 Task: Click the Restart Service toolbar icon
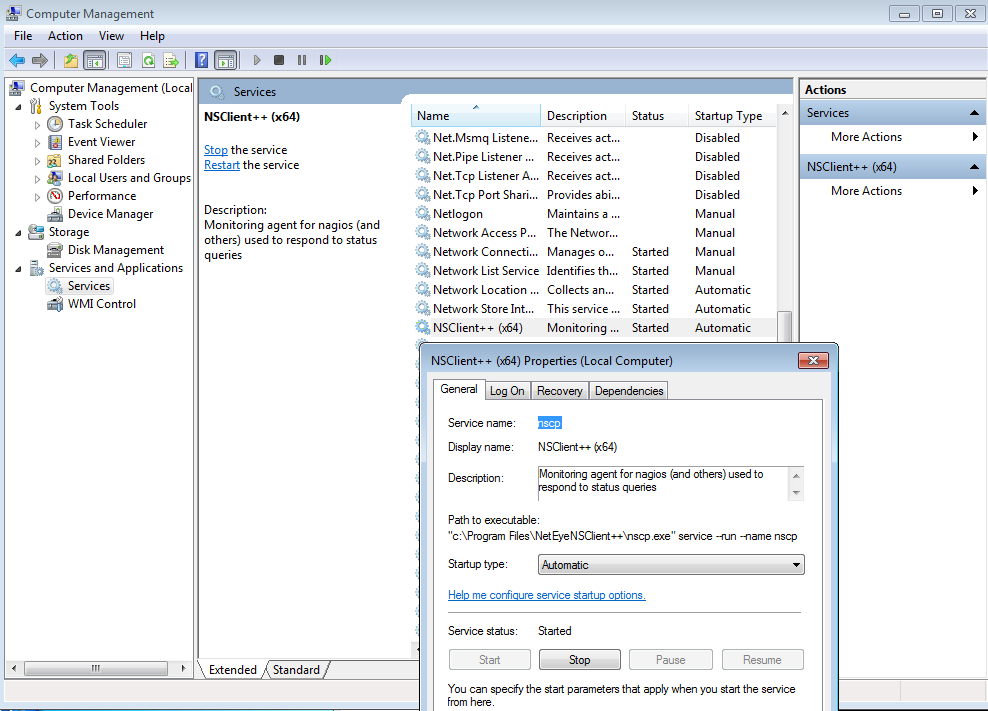tap(325, 61)
